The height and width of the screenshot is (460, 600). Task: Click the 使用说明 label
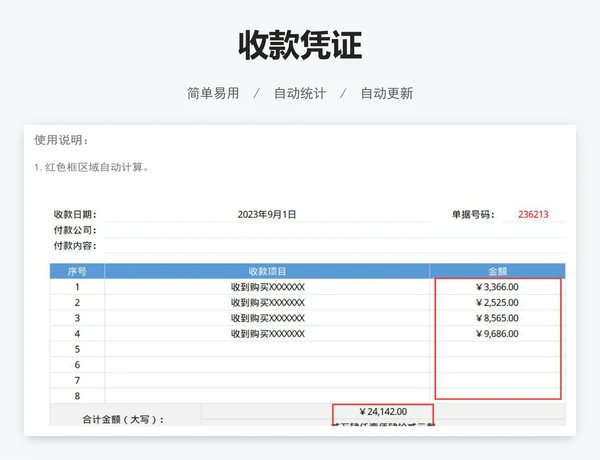pos(61,140)
